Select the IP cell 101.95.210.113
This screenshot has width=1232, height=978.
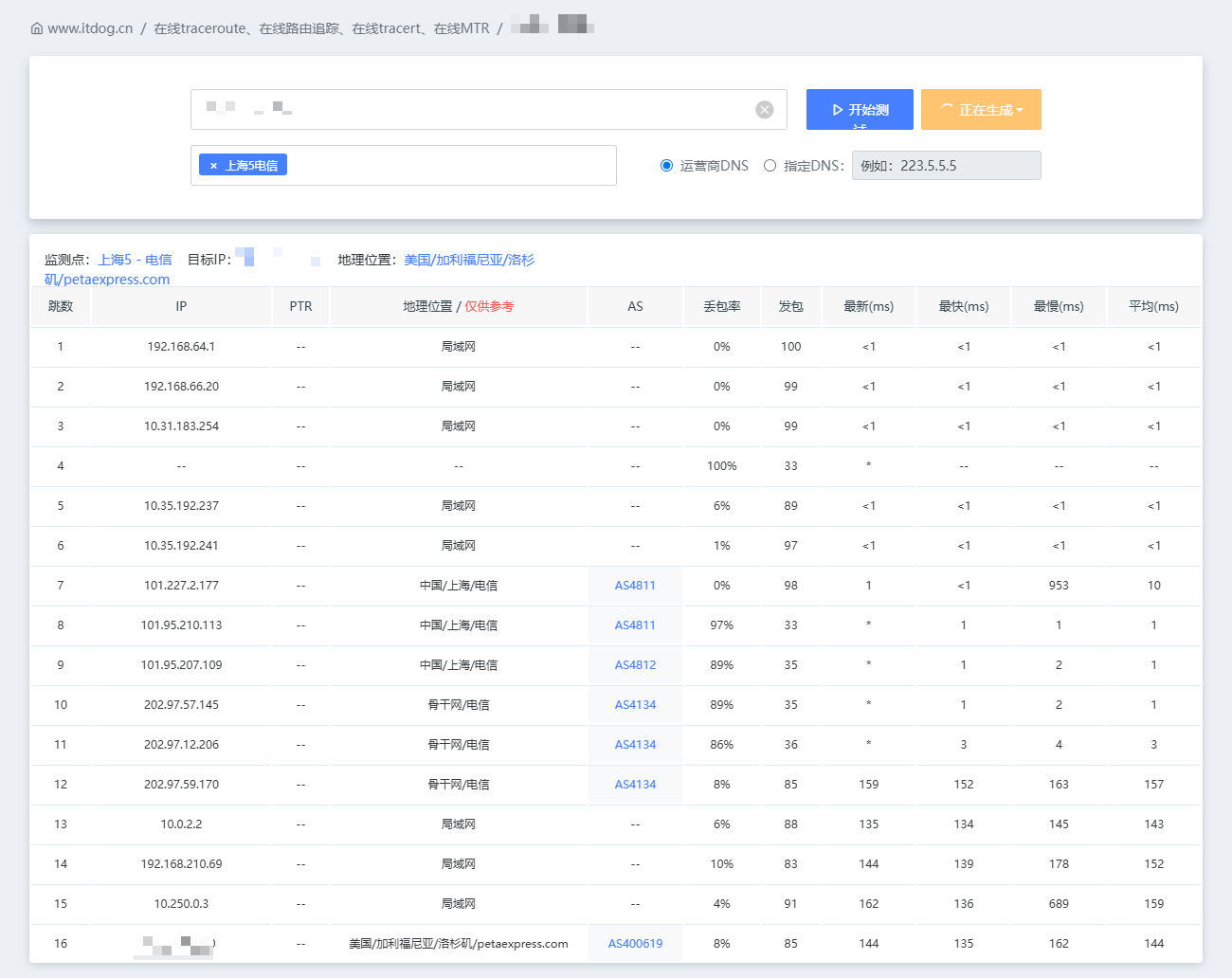point(181,625)
